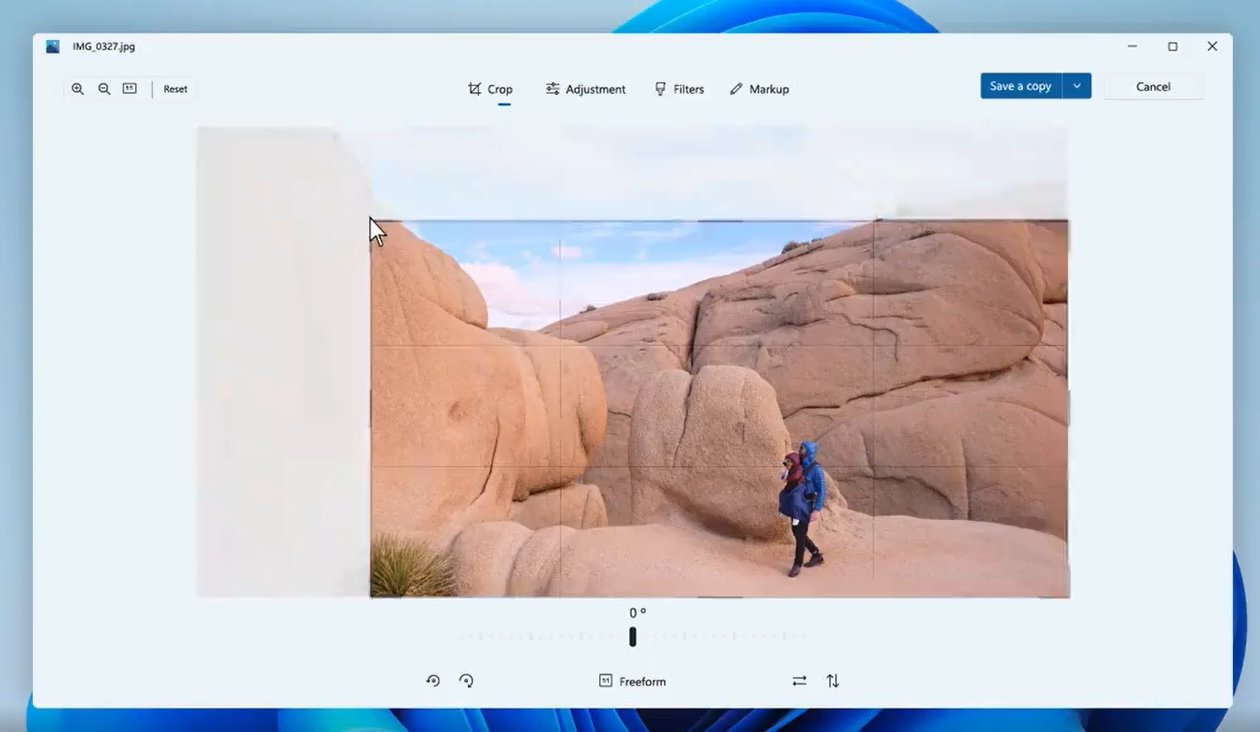The image size is (1260, 732).
Task: Open the Adjustment tab
Action: (x=585, y=89)
